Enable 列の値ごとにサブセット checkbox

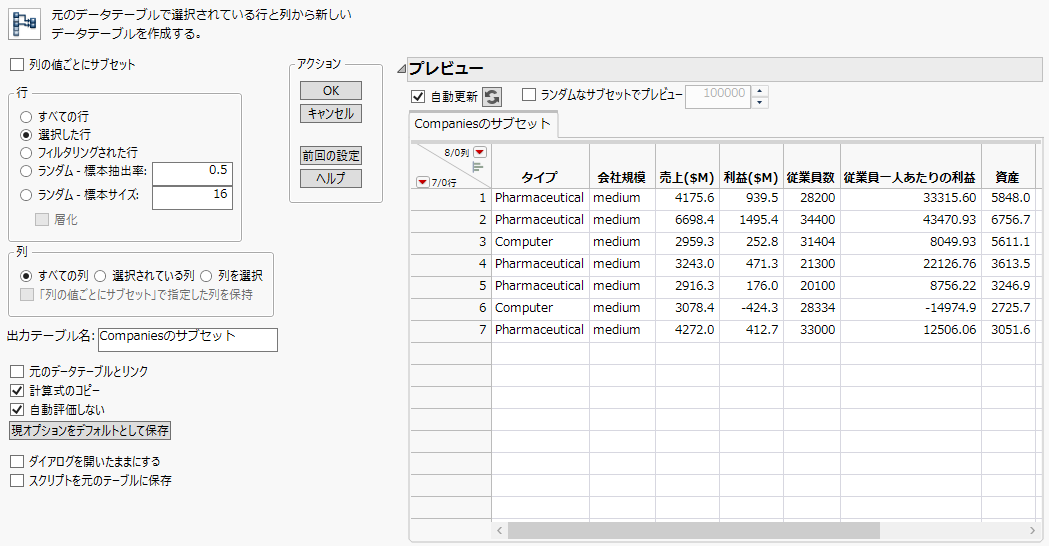16,64
